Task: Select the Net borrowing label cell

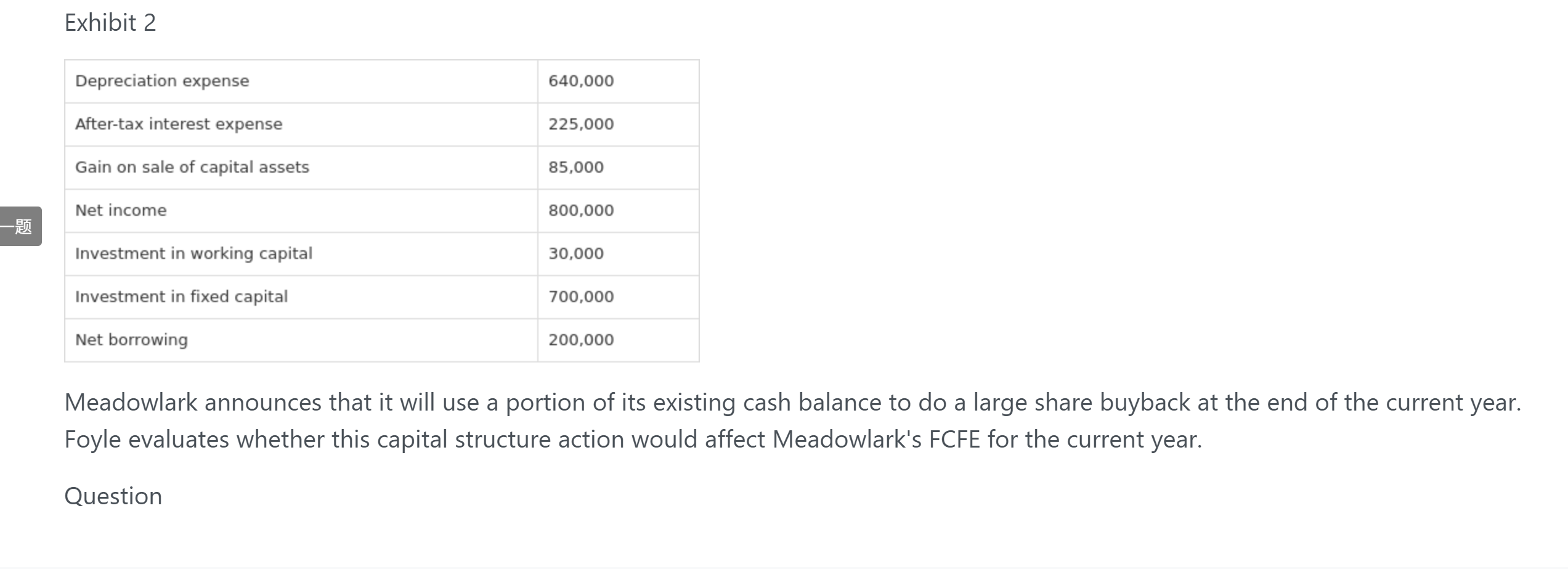Action: click(301, 340)
